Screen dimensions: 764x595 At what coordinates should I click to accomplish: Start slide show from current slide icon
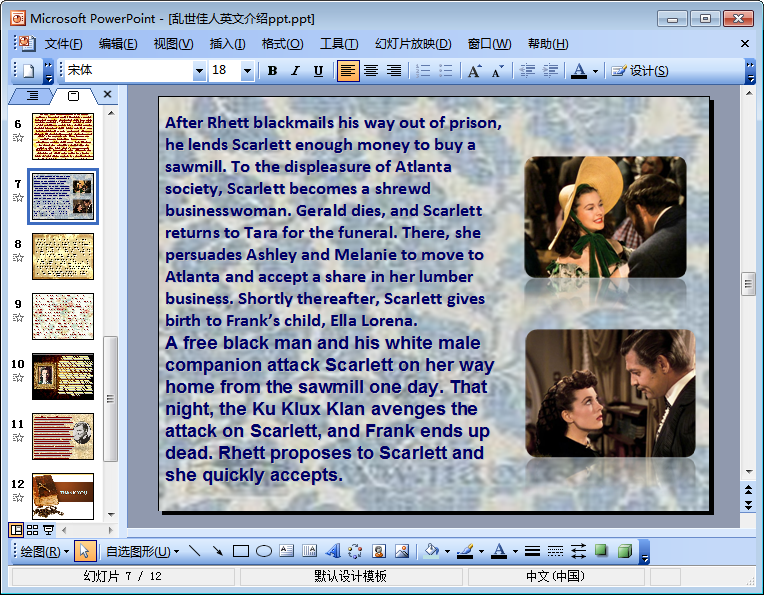(48, 530)
